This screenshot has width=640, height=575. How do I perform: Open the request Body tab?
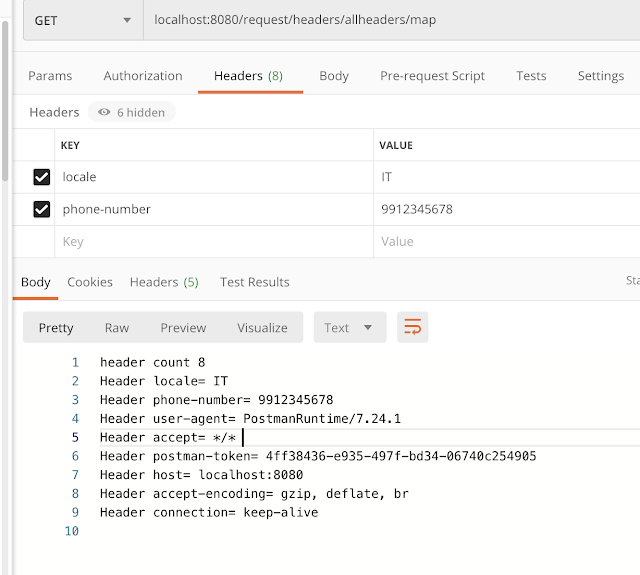click(x=334, y=76)
